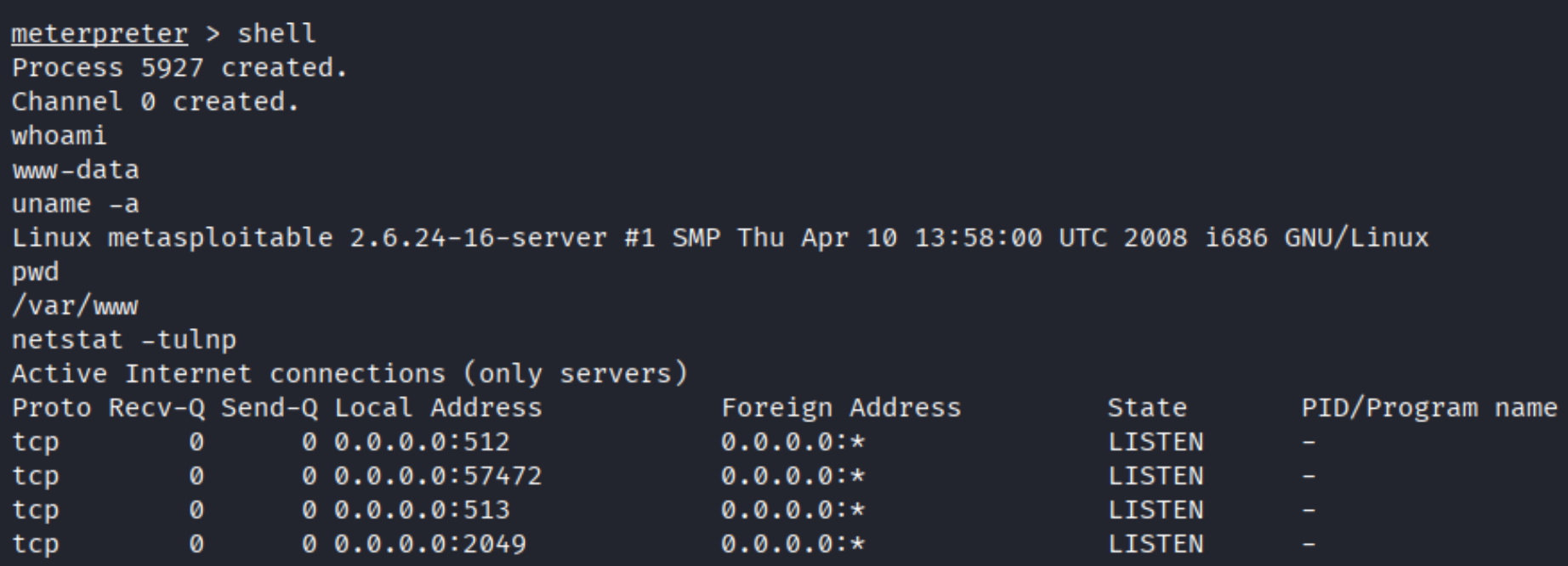Click 'Process 5927 created.' line

click(179, 68)
